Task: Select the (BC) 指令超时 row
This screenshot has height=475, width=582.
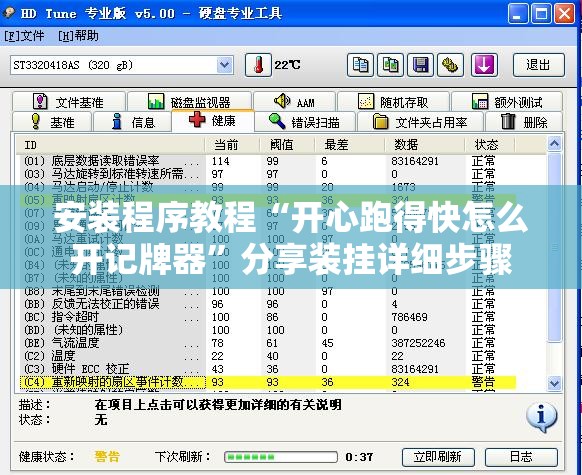Action: click(267, 317)
